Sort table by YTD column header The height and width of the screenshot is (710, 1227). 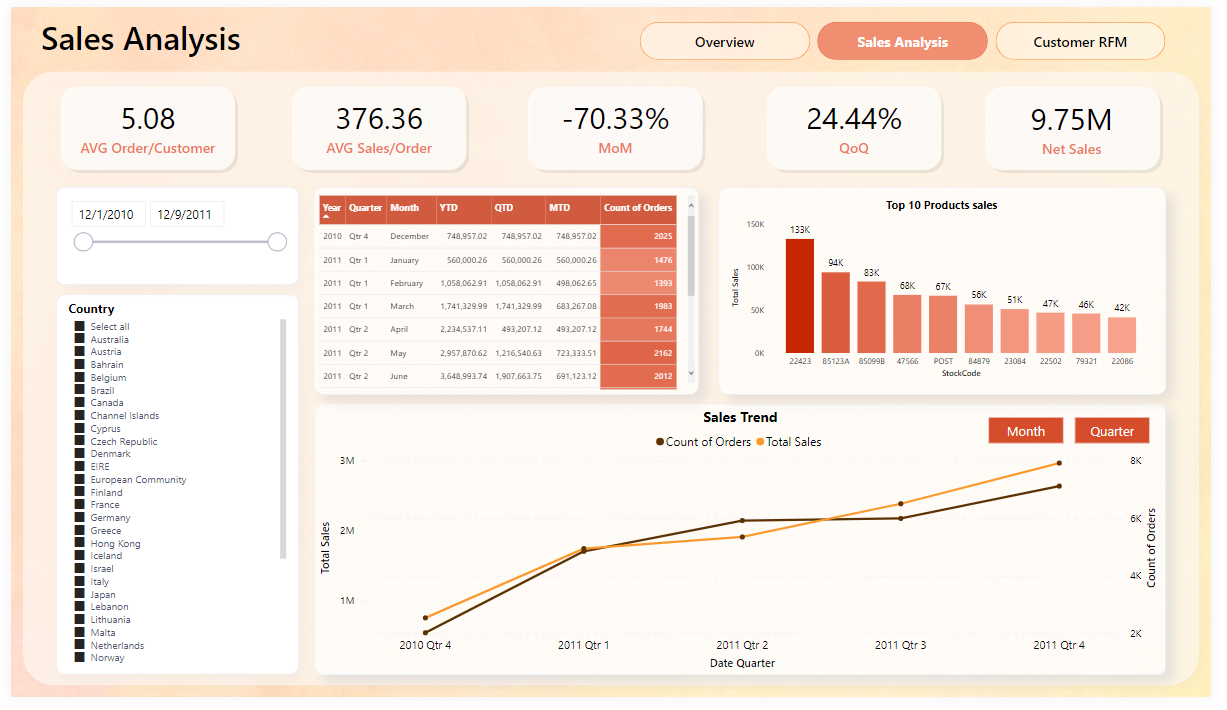(x=448, y=208)
